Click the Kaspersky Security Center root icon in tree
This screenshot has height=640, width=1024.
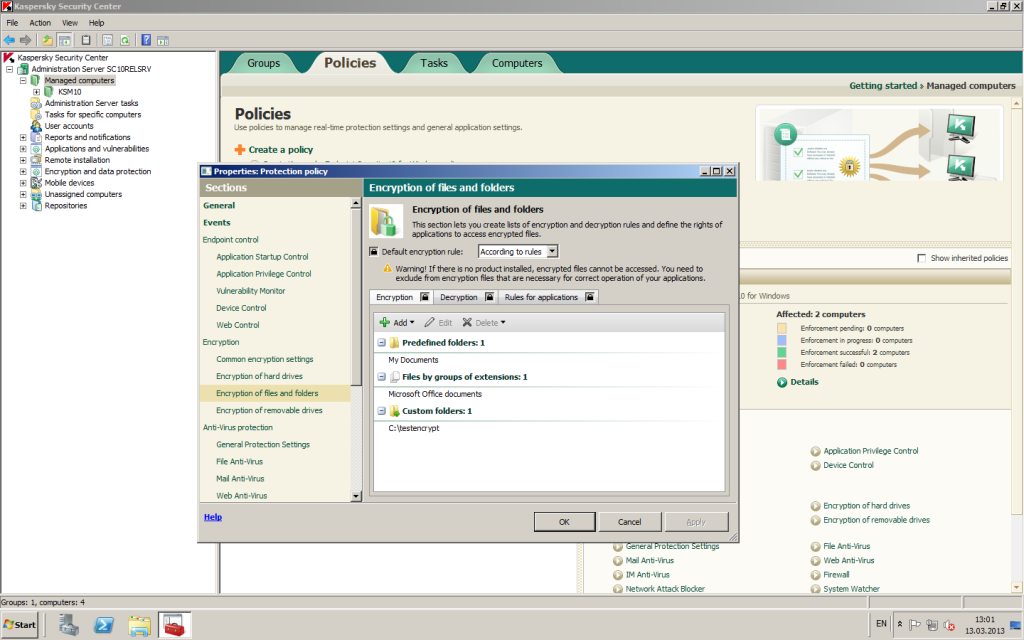click(x=8, y=57)
